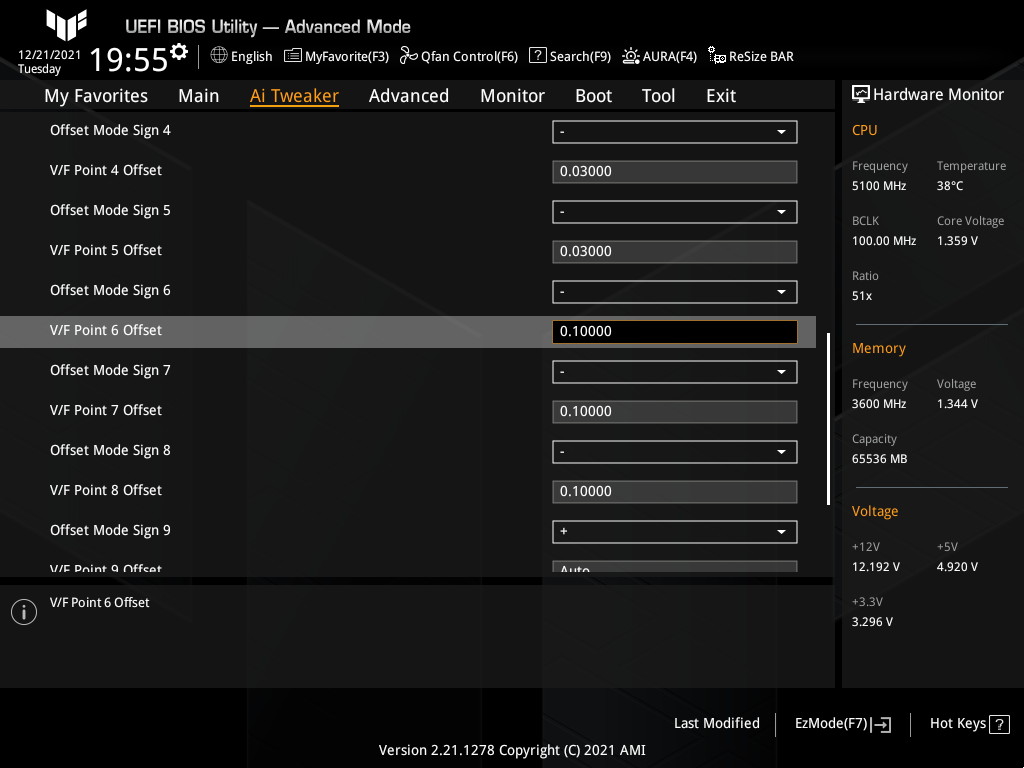Click BCLK value 100.00 MHz
This screenshot has width=1024, height=768.
884,241
